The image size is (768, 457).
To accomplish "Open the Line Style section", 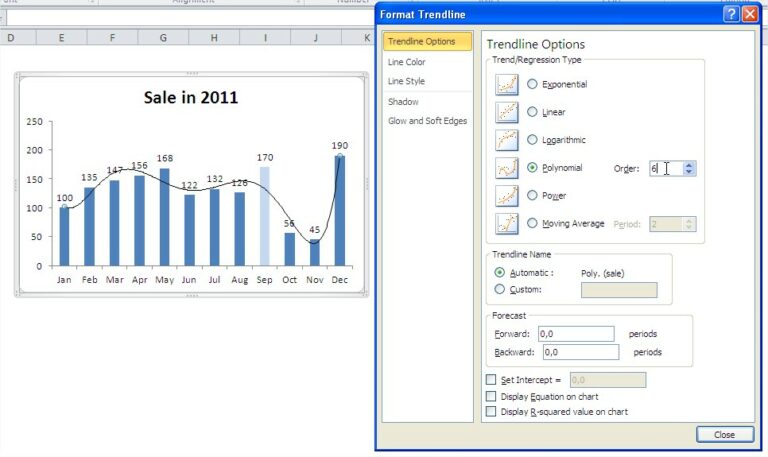I will (406, 81).
